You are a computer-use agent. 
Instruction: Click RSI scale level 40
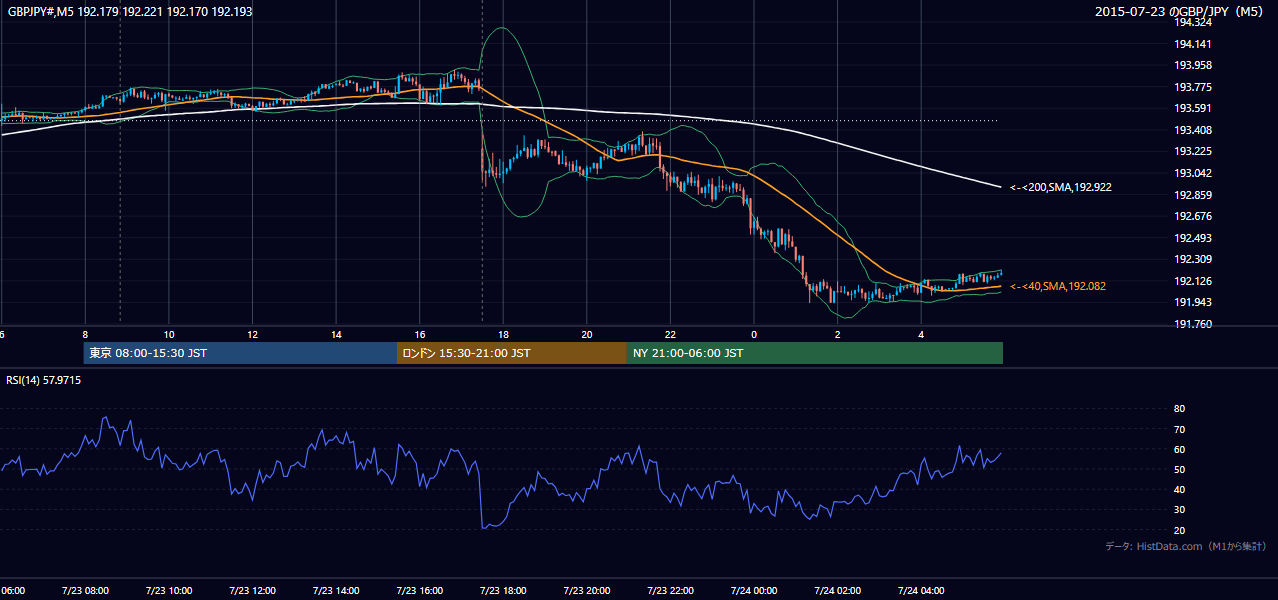tap(1179, 489)
